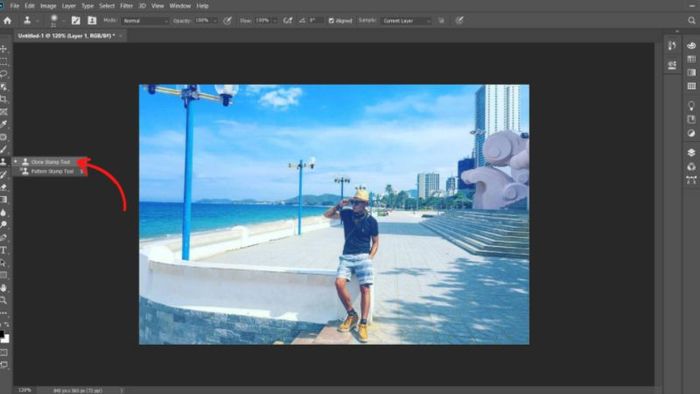Open the Image menu
Screen dimensions: 700x394
pyautogui.click(x=48, y=6)
